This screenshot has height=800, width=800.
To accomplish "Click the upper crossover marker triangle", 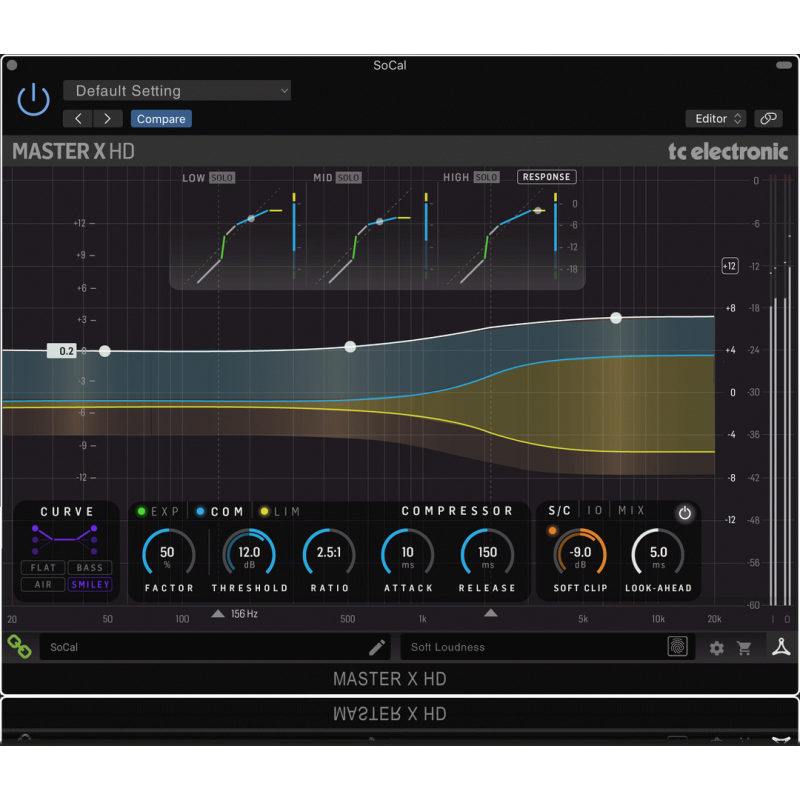I will click(490, 612).
